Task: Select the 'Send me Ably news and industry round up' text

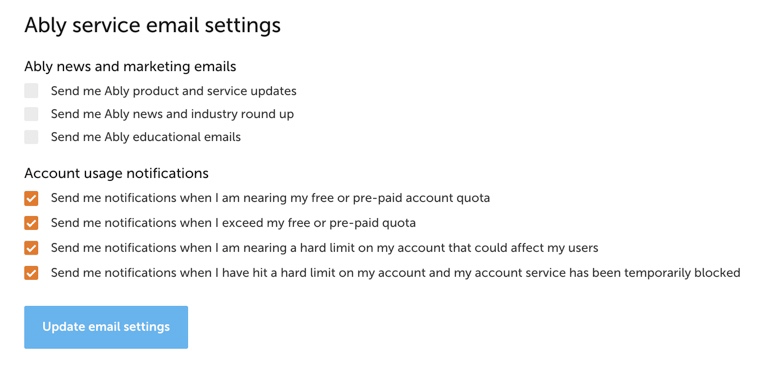Action: (x=172, y=114)
